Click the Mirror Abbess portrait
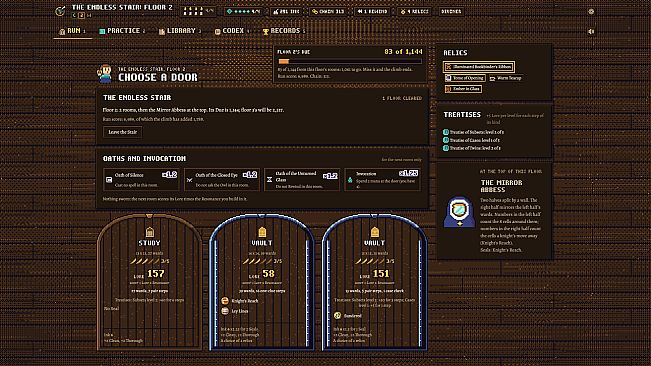Screen dimensions: 651x366 tap(459, 212)
